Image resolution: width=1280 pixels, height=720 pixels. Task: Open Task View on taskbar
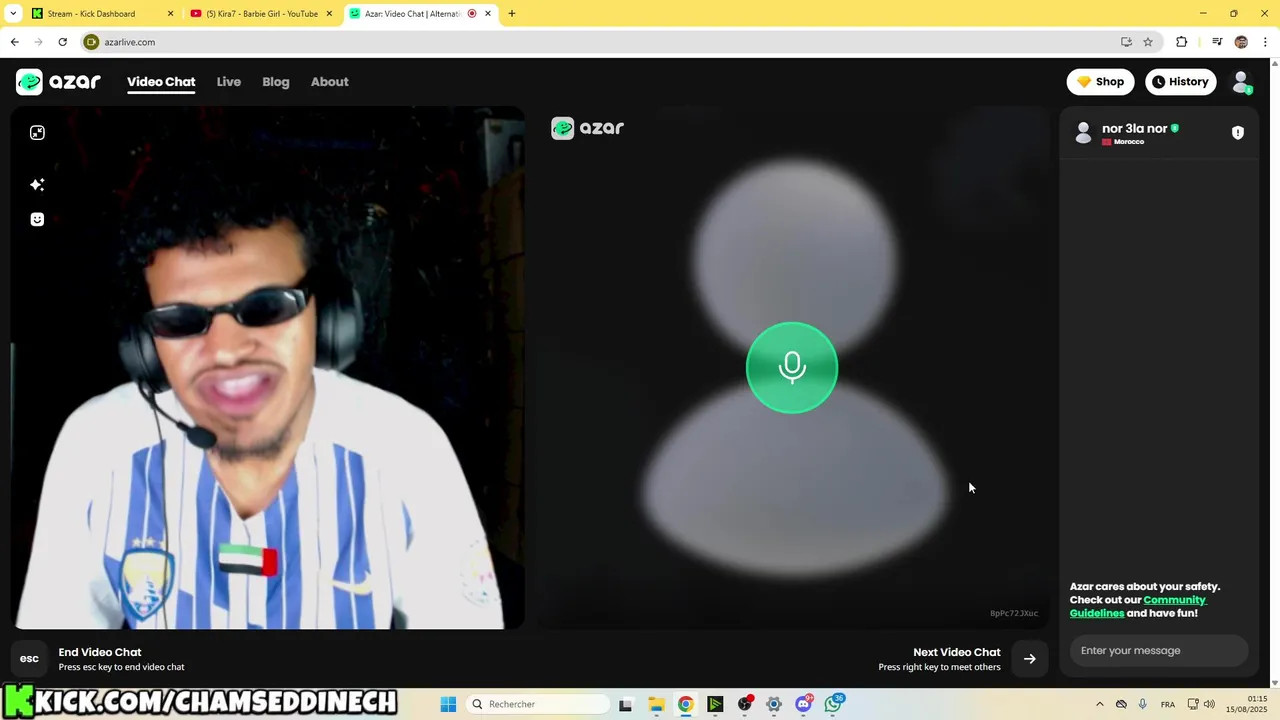click(626, 704)
